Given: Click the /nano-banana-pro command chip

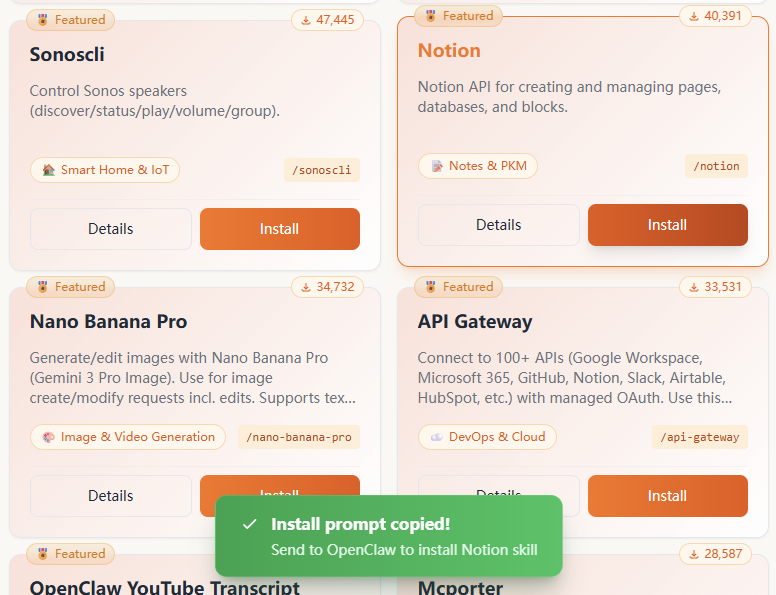Looking at the screenshot, I should (299, 437).
